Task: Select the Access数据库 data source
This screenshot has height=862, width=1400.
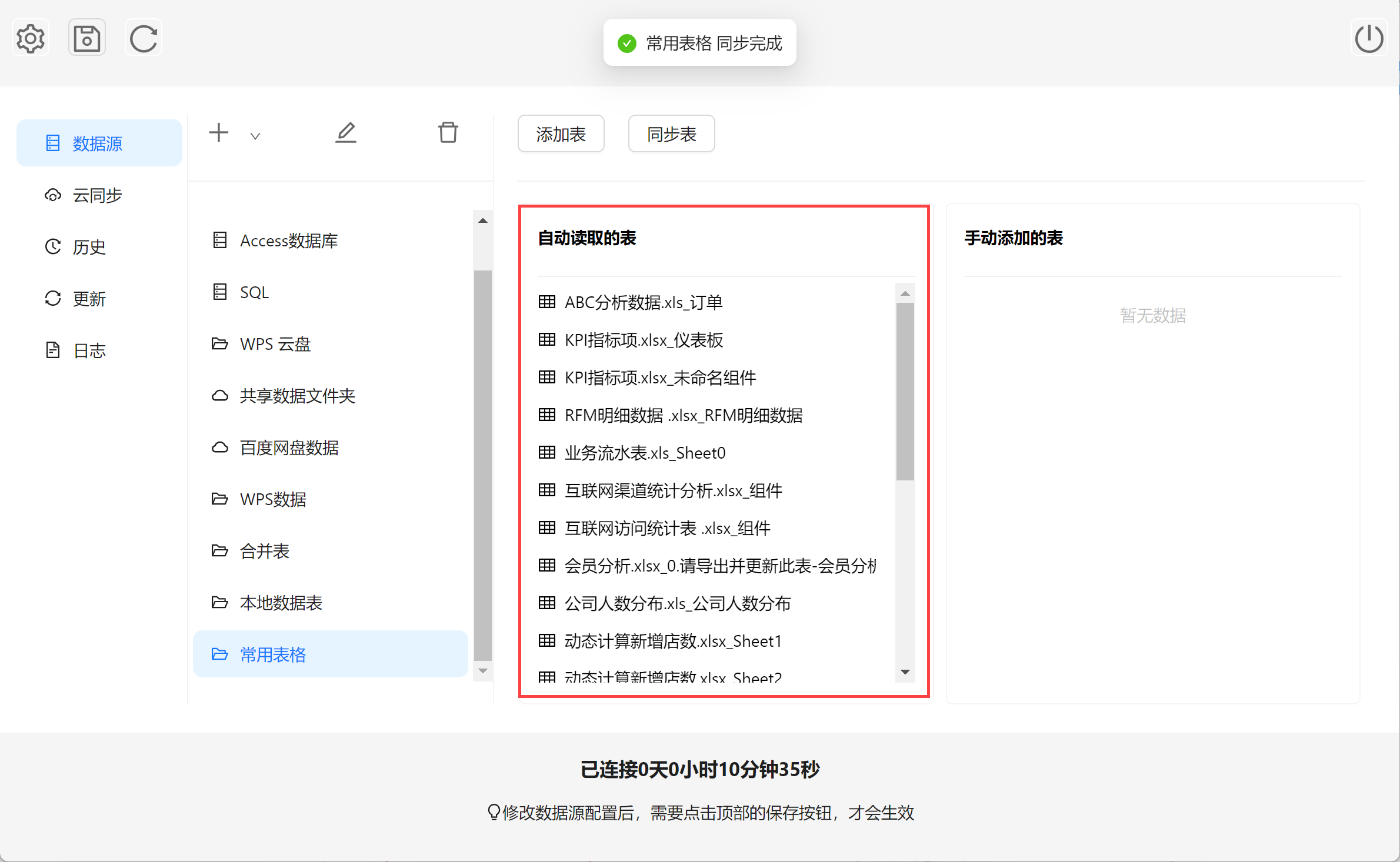Action: [288, 240]
